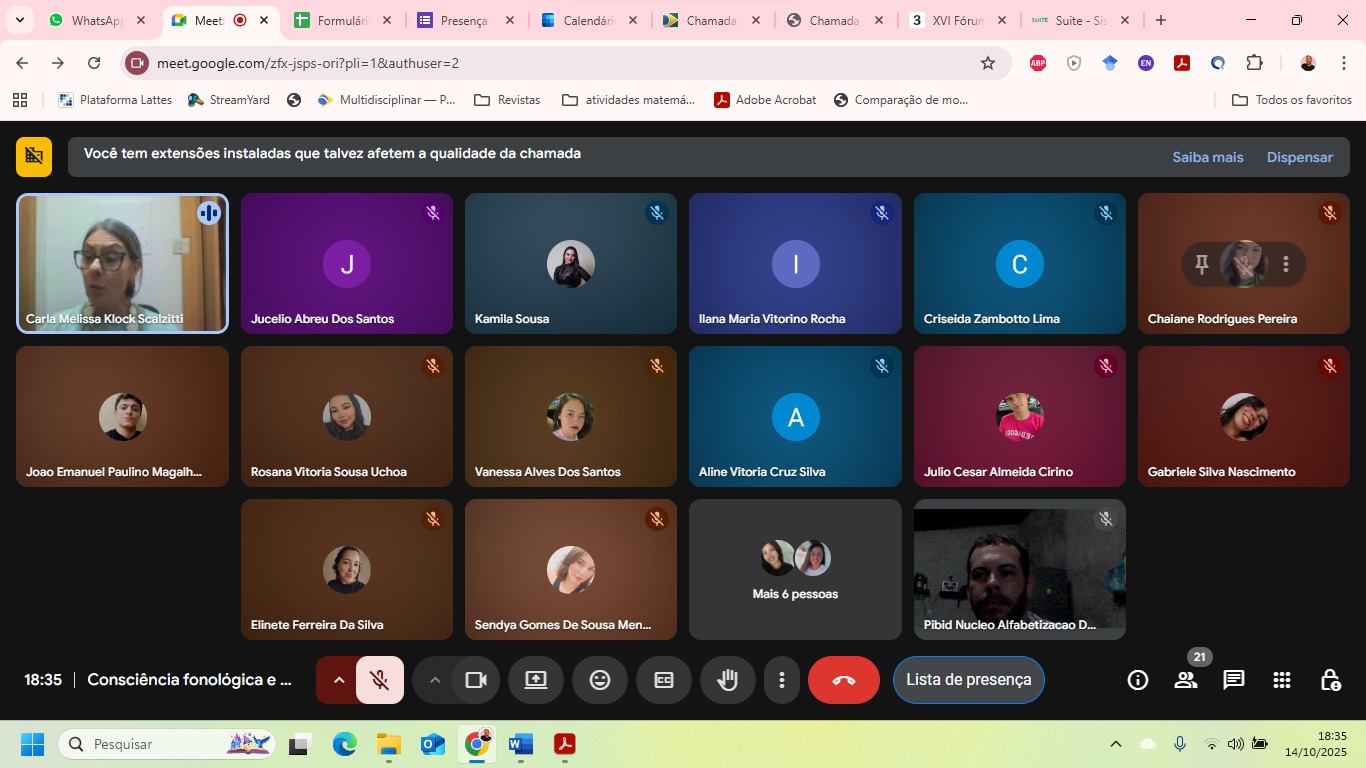Open the three-dot more options menu
Viewport: 1366px width, 768px height.
(x=782, y=680)
